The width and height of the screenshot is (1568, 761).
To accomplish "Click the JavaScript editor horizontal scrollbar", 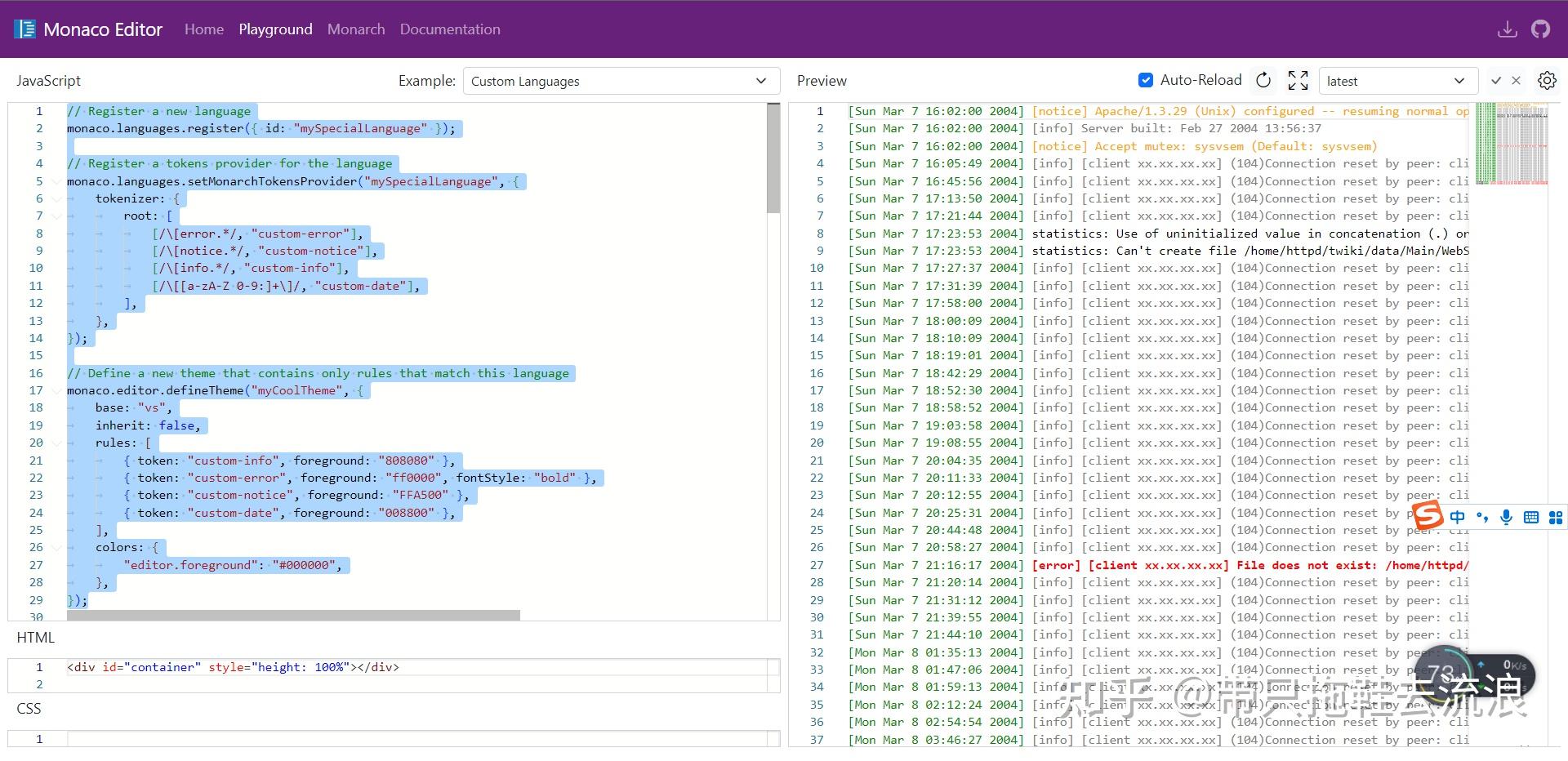I will pos(293,615).
